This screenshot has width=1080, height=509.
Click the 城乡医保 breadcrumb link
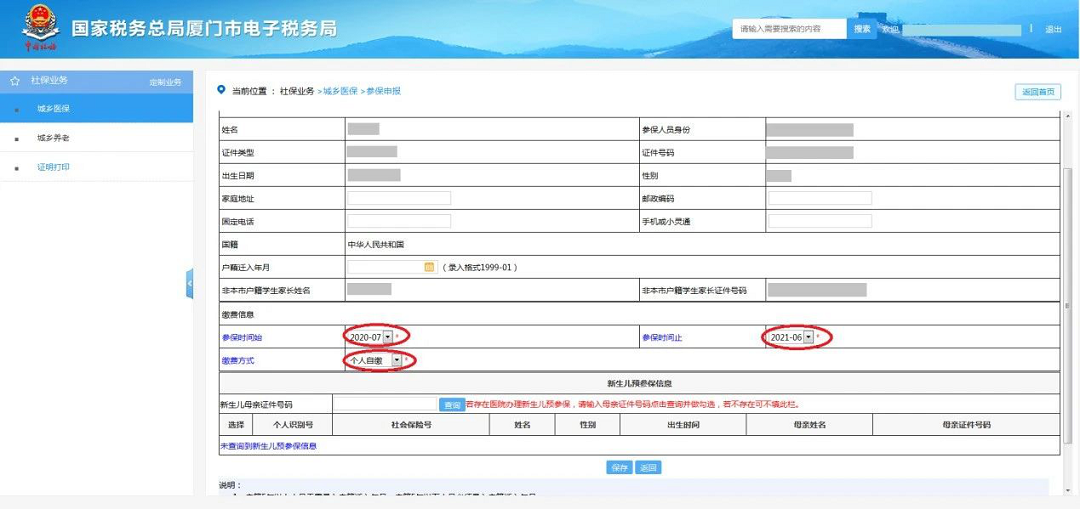(340, 90)
